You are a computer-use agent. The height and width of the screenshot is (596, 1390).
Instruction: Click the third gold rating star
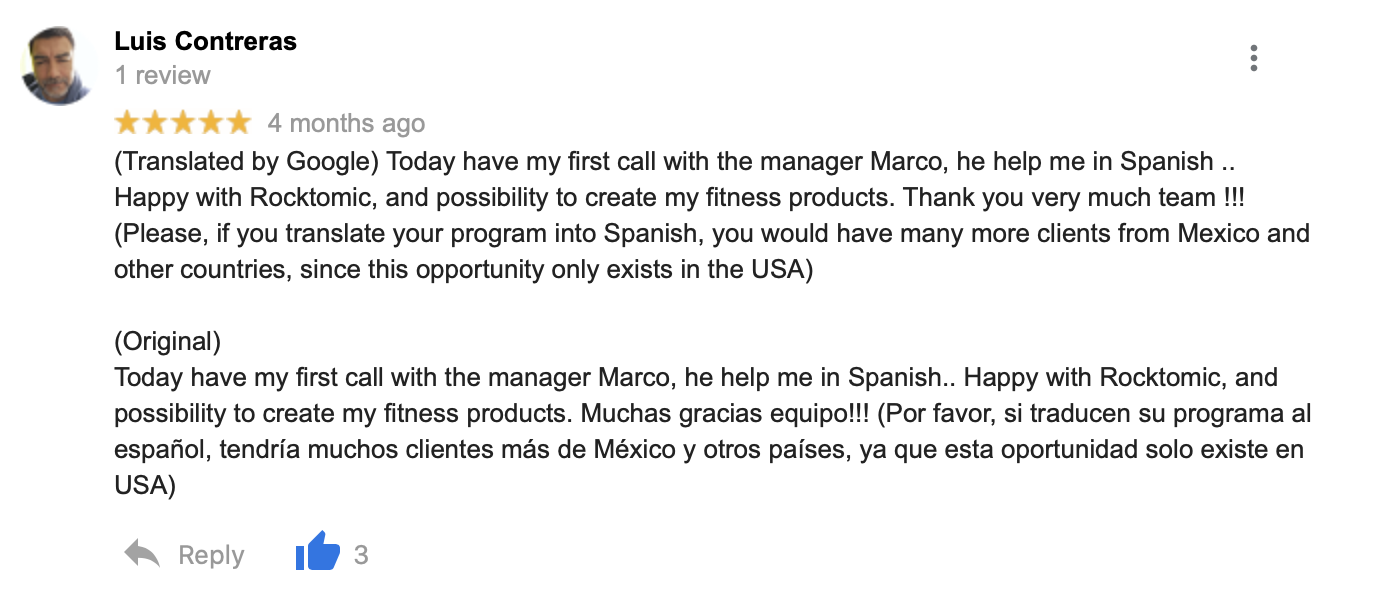tap(183, 123)
